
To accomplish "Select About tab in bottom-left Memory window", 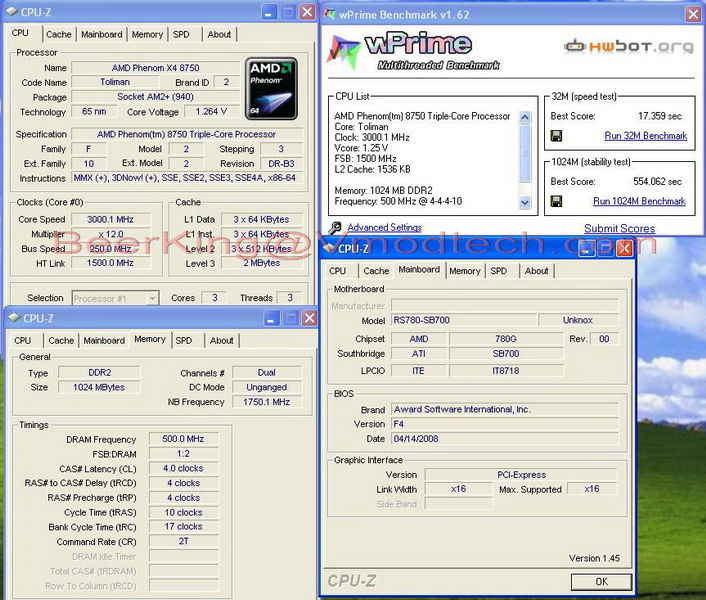I will click(x=222, y=340).
